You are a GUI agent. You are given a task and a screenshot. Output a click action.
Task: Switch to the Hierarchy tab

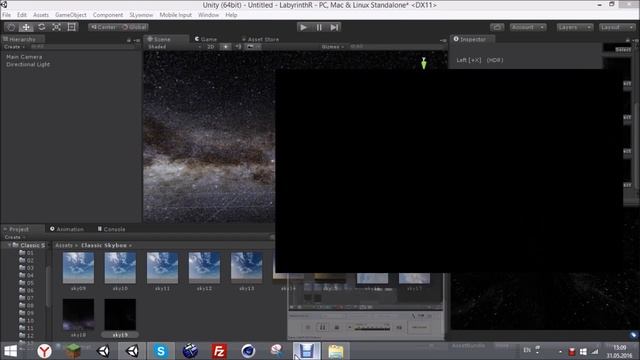pos(22,39)
